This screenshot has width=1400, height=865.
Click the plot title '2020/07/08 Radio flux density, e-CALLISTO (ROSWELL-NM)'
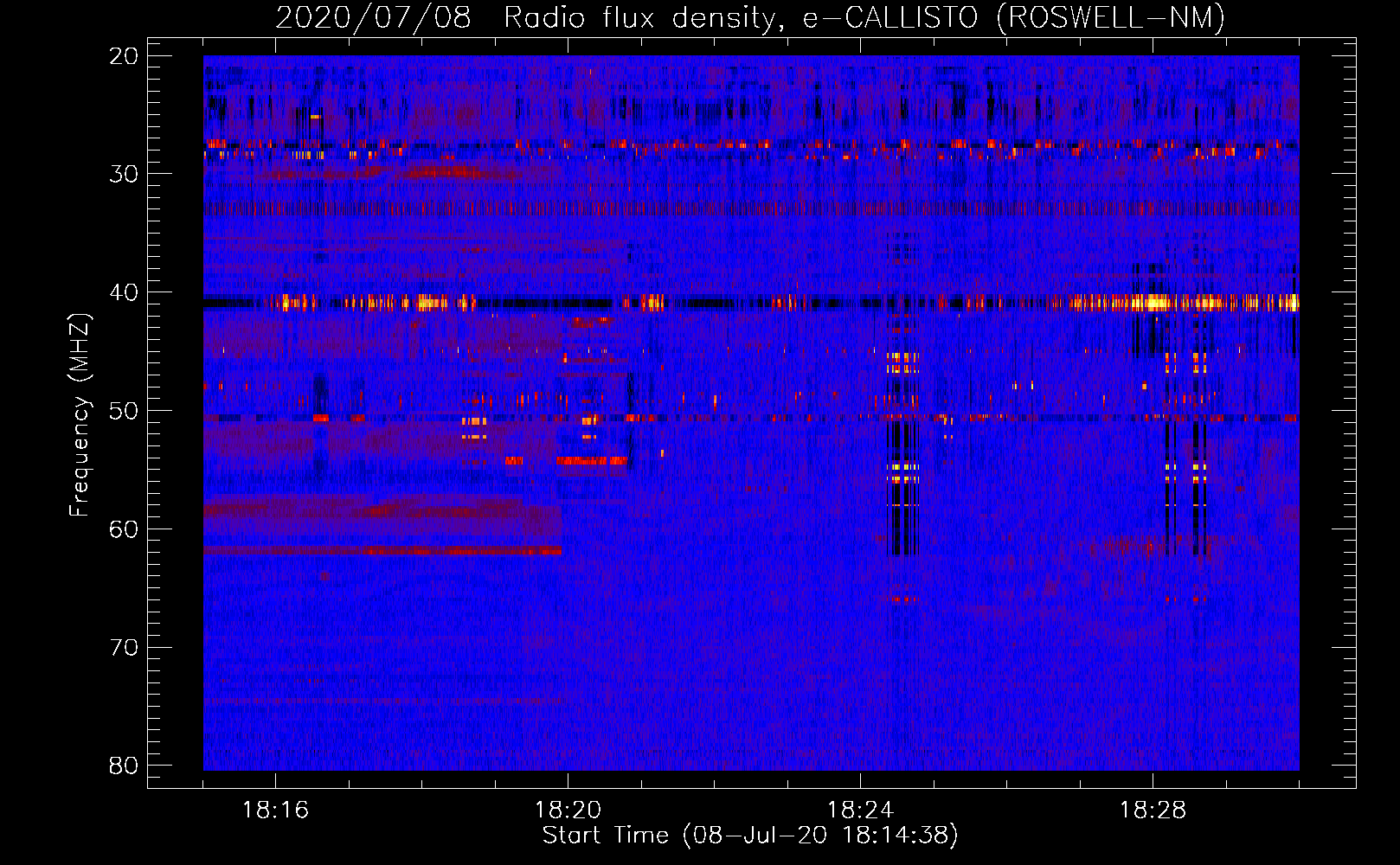(x=750, y=17)
